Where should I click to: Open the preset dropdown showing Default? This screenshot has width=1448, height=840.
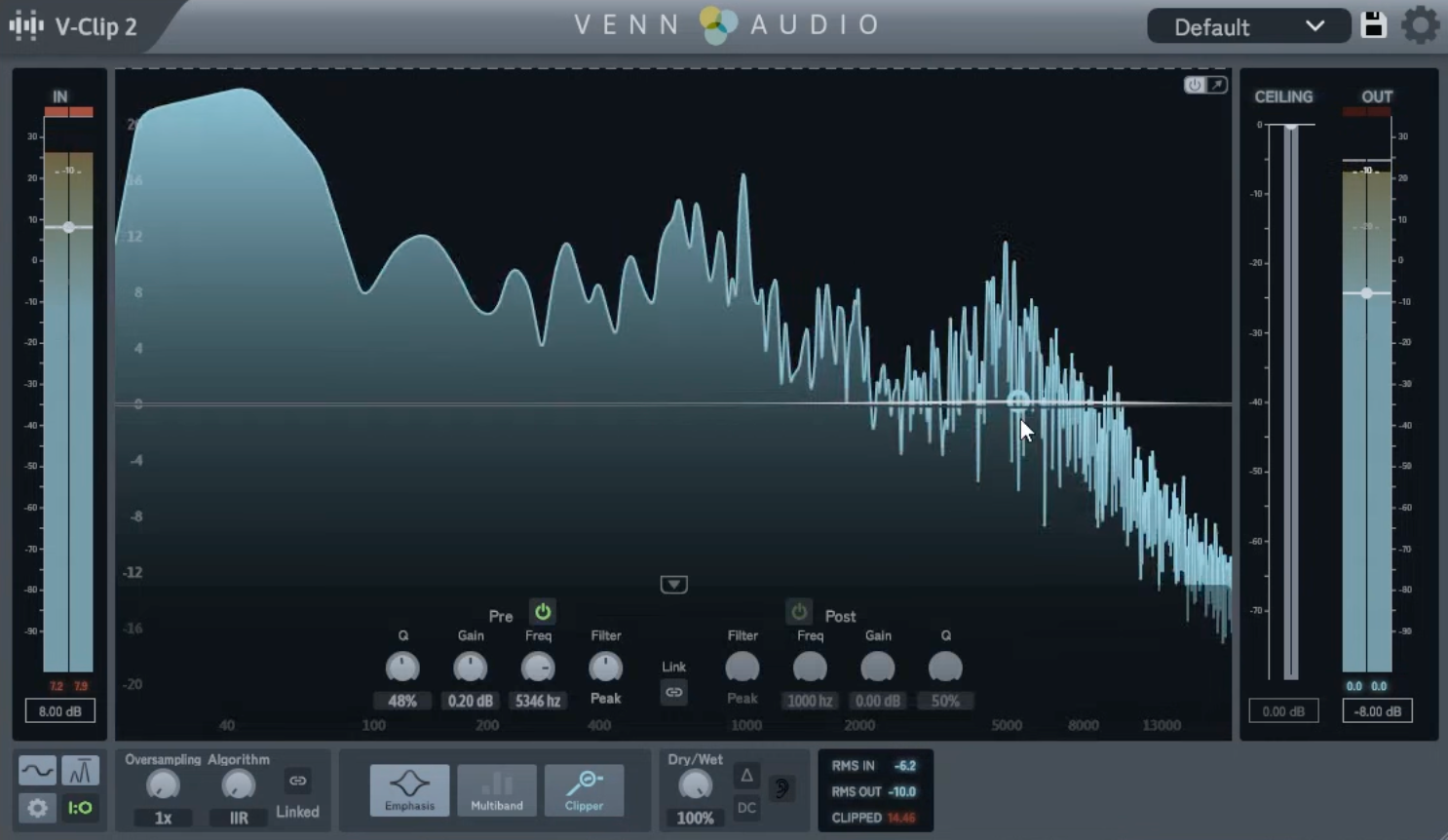tap(1248, 26)
